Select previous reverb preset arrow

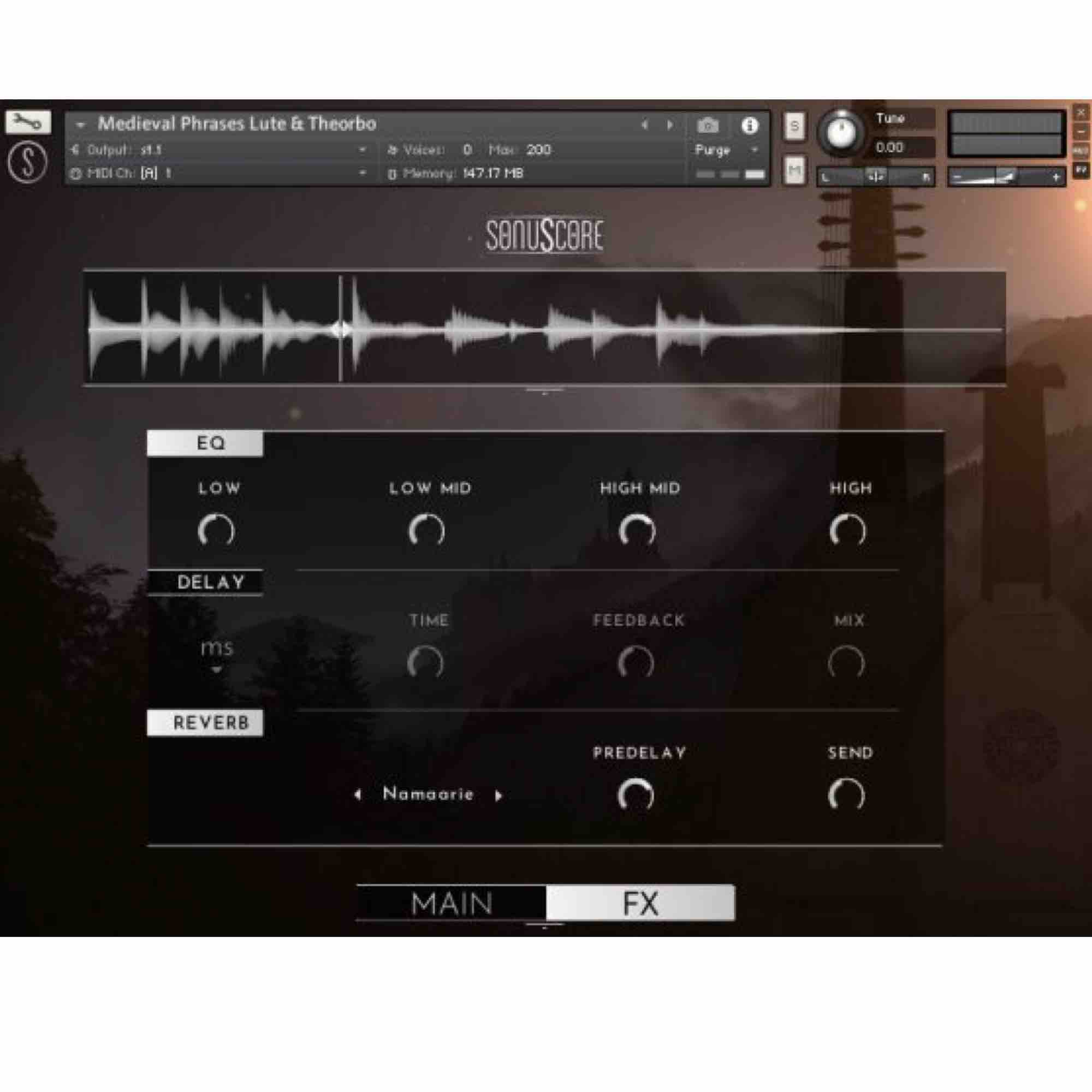point(357,794)
